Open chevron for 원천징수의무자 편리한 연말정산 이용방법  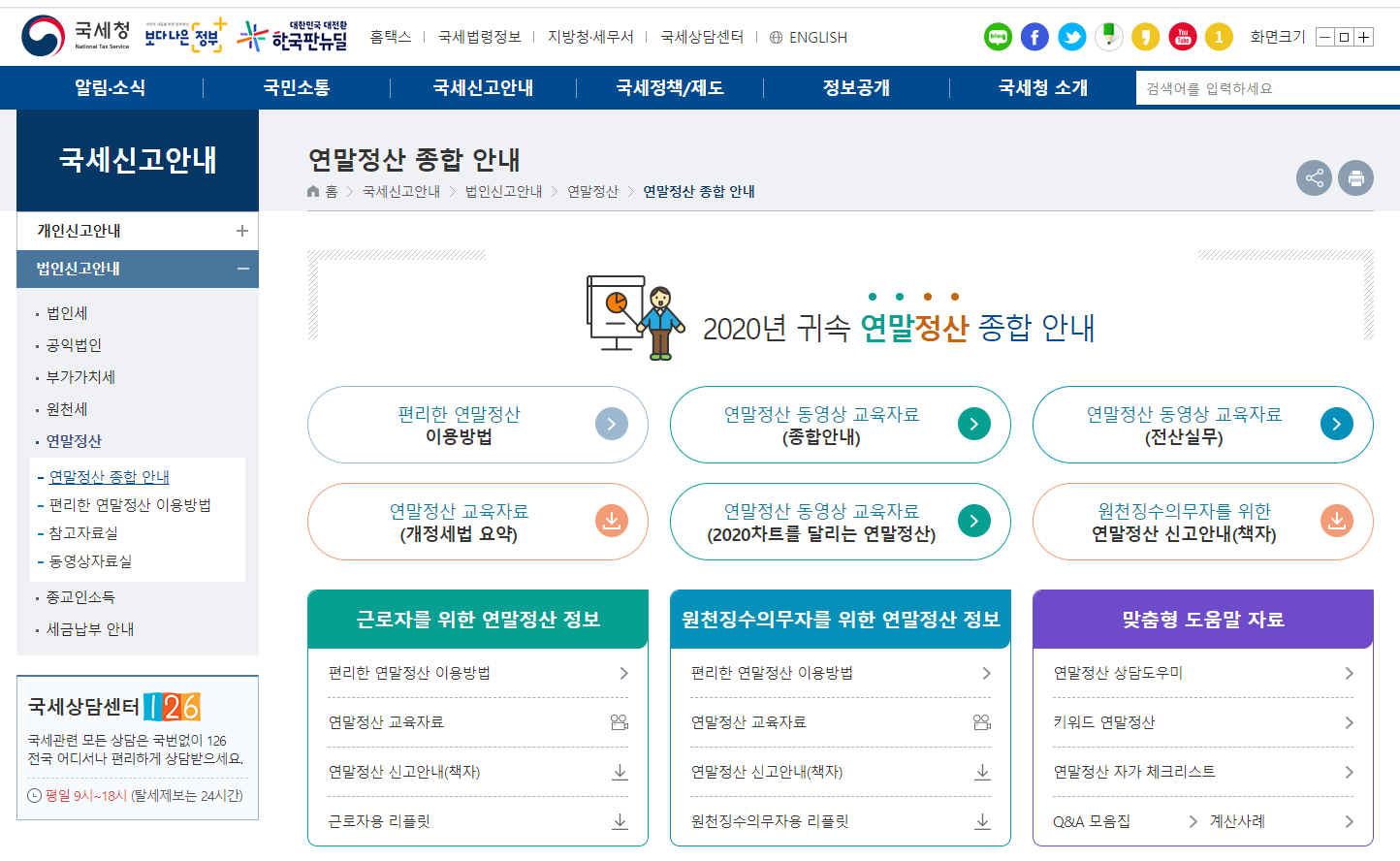pos(987,673)
